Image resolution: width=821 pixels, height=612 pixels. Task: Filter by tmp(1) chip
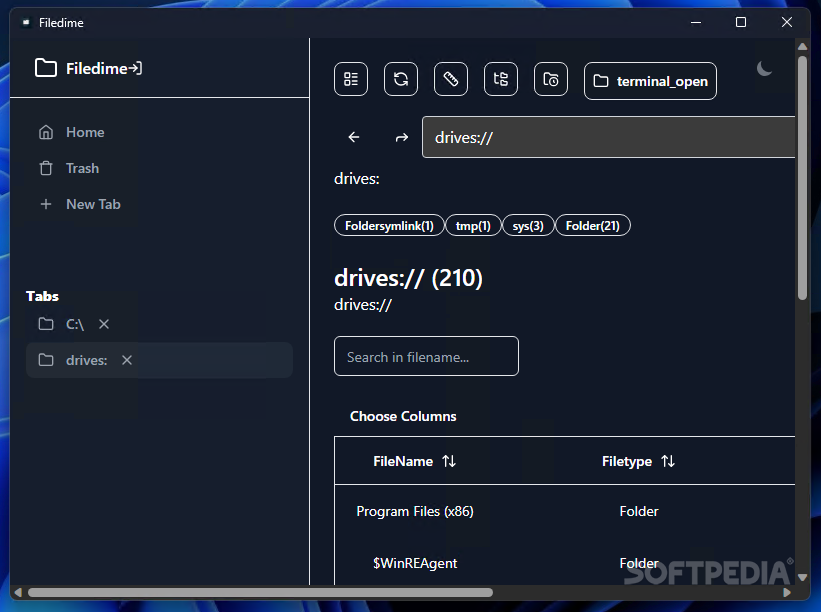tap(473, 226)
